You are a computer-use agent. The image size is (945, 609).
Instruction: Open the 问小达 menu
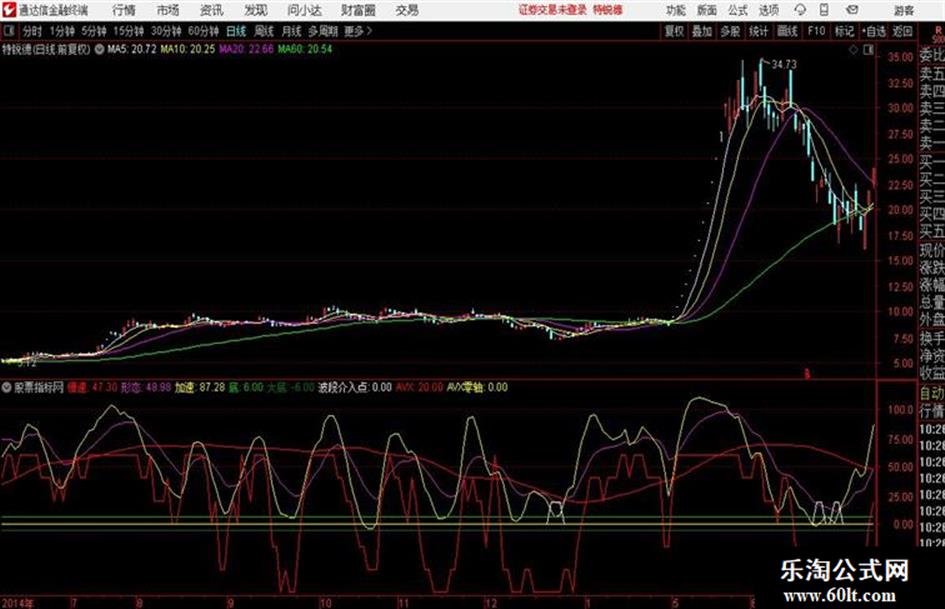(x=304, y=10)
